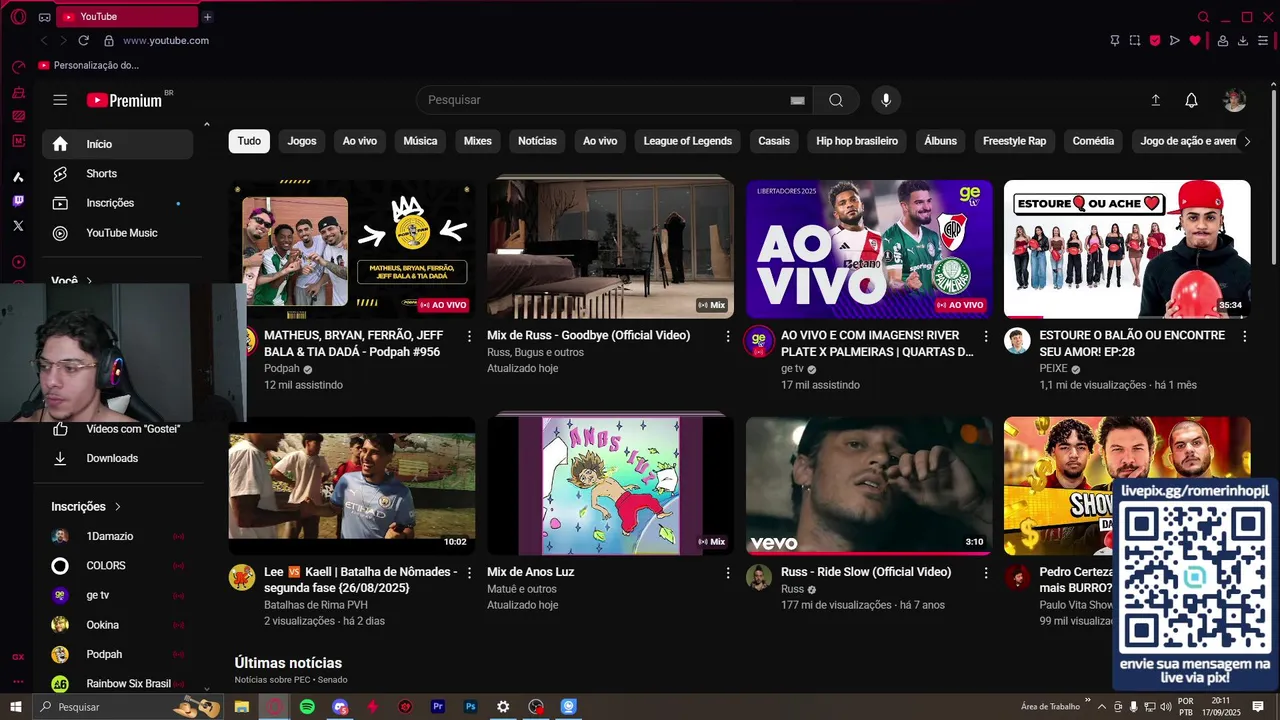Viewport: 1280px width, 720px height.
Task: Open the notifications bell
Action: [1191, 100]
